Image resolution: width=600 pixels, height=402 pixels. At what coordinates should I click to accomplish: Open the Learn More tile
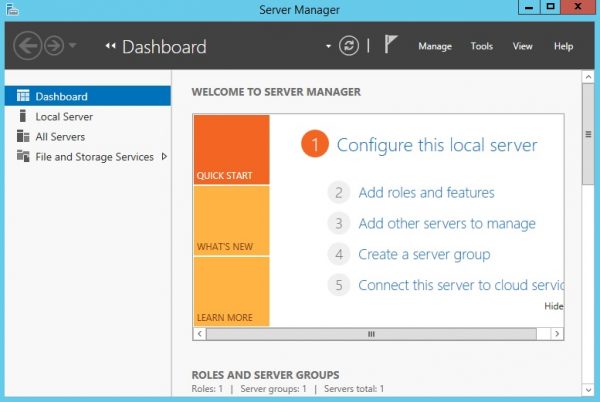tap(232, 292)
